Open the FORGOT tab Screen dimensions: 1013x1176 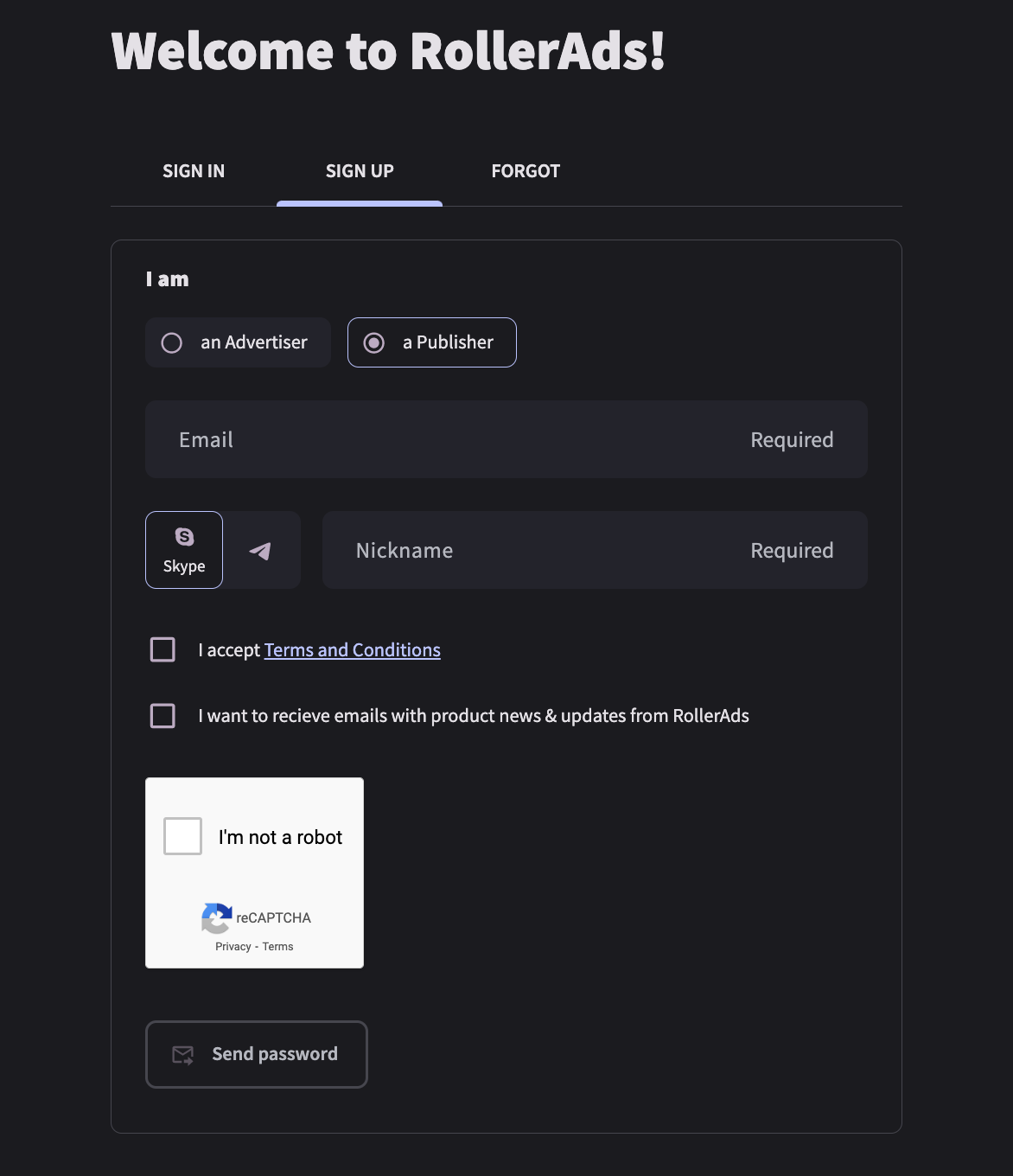(x=526, y=171)
